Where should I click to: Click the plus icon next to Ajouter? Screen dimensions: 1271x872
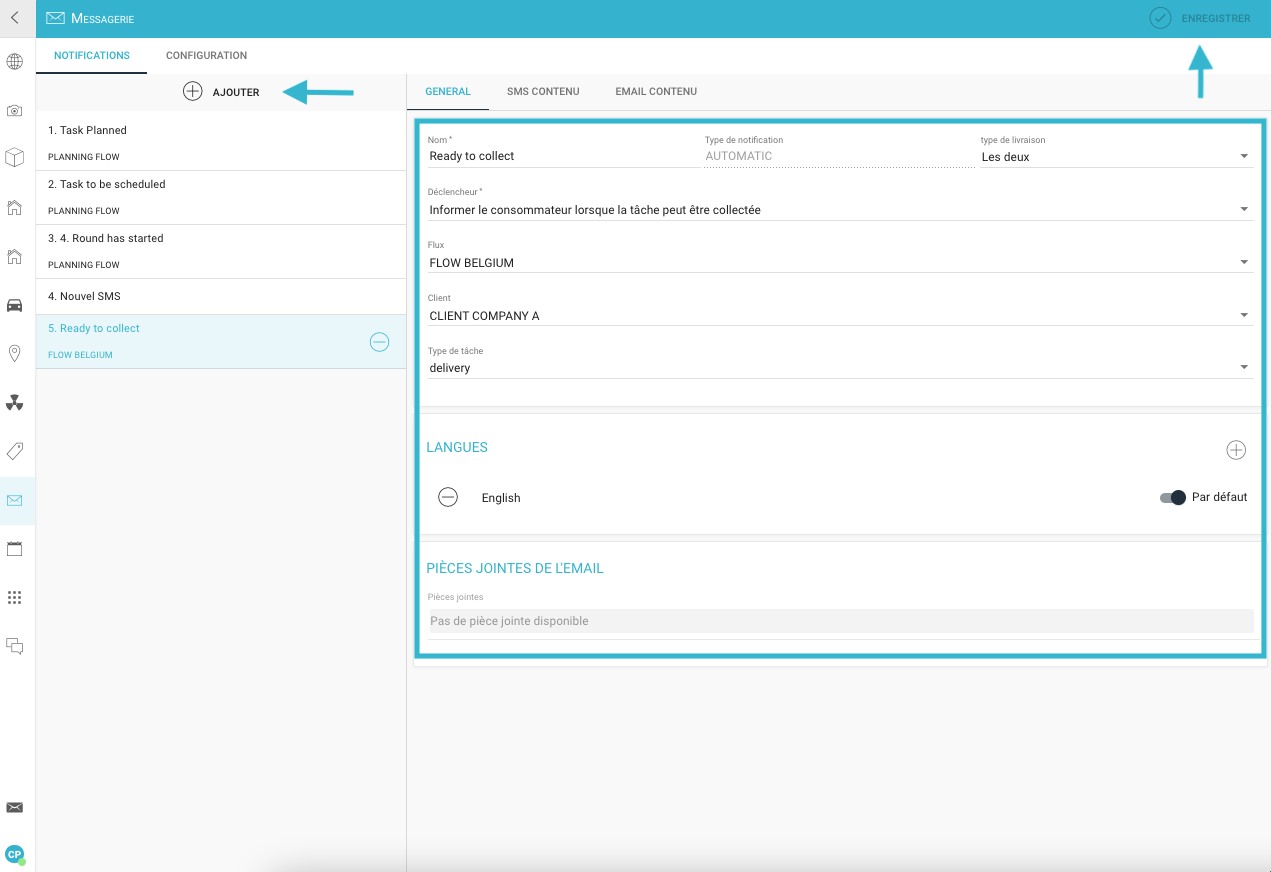click(x=193, y=92)
